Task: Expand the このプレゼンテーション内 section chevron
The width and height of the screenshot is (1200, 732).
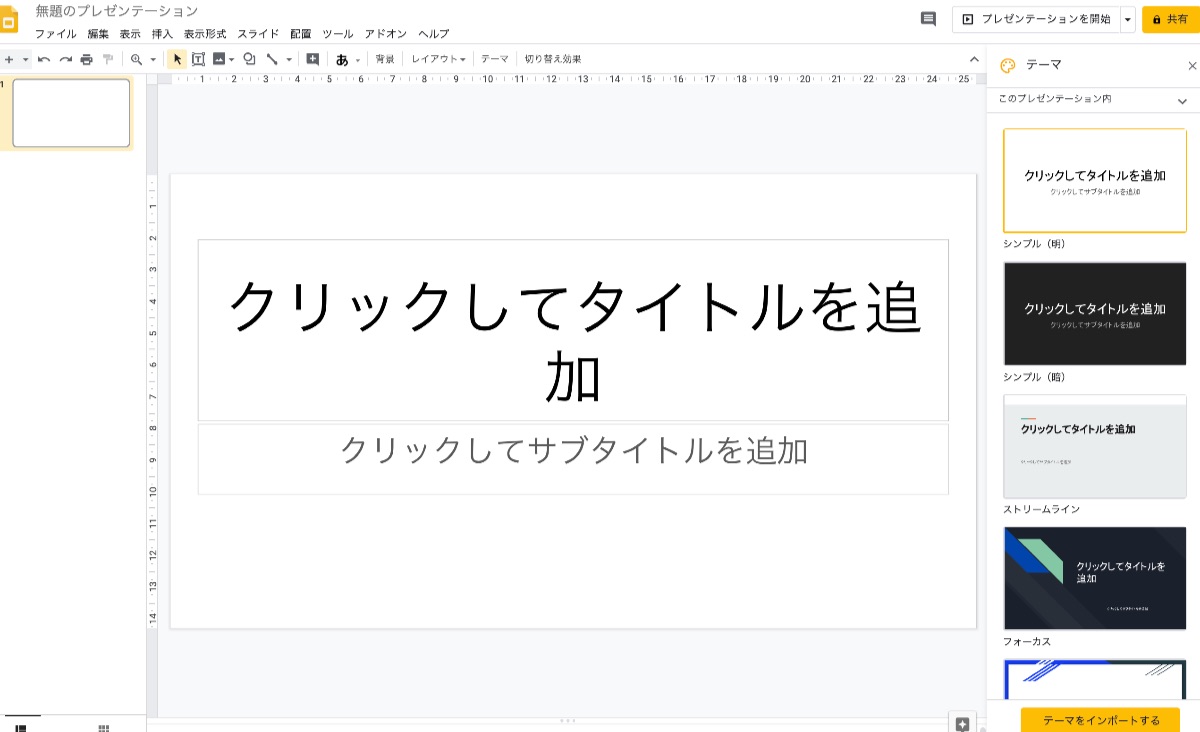Action: click(1182, 101)
